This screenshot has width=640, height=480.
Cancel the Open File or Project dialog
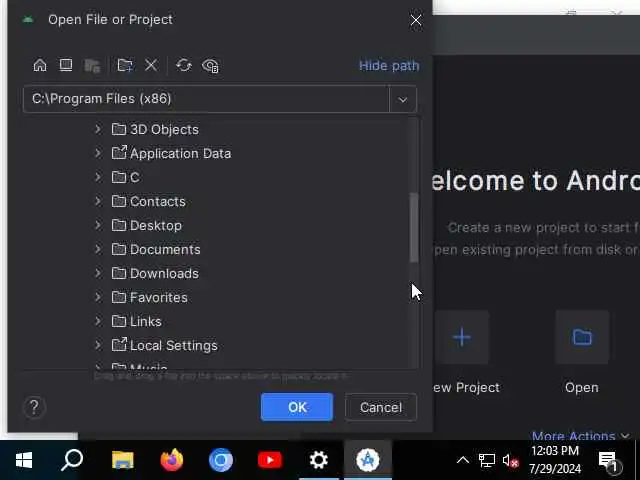click(381, 407)
